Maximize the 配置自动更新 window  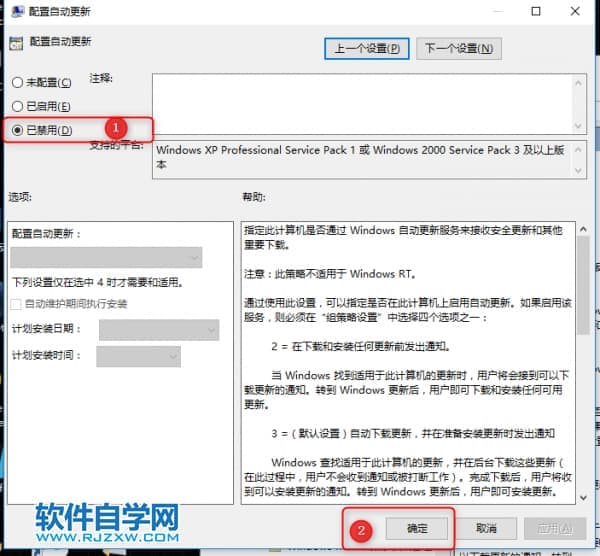pyautogui.click(x=536, y=12)
